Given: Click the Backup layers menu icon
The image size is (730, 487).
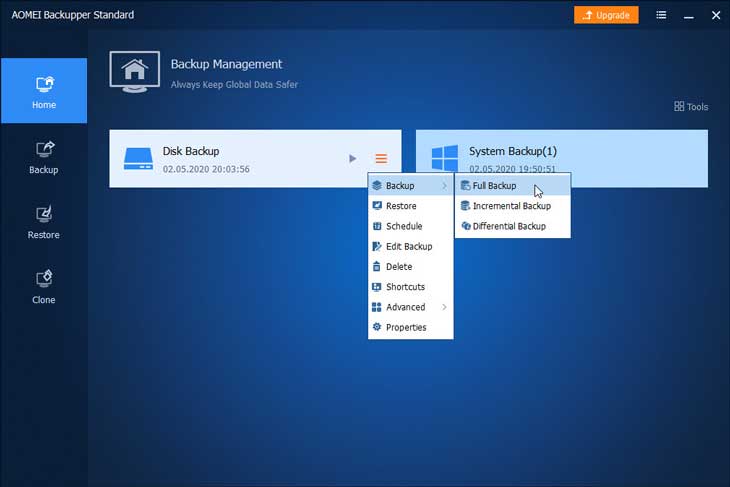Looking at the screenshot, I should pyautogui.click(x=377, y=185).
